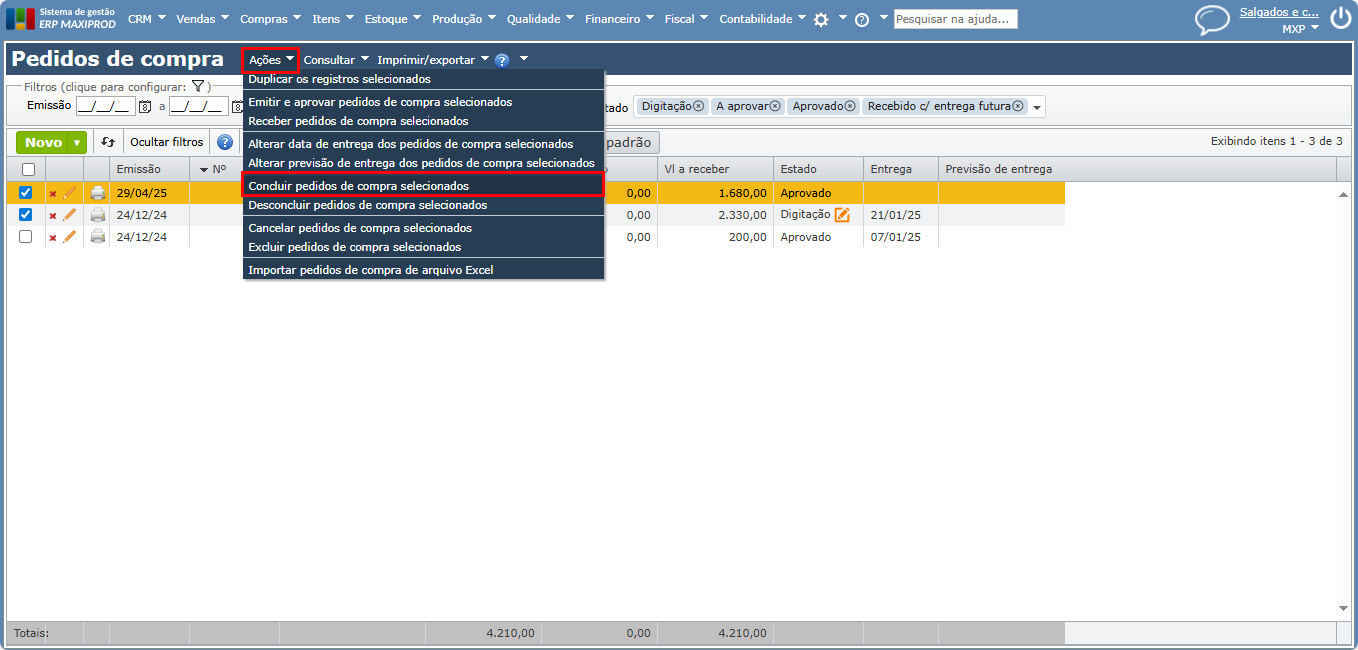Open the Salgados e c... account link
Viewport: 1358px width, 650px height.
coord(1279,12)
